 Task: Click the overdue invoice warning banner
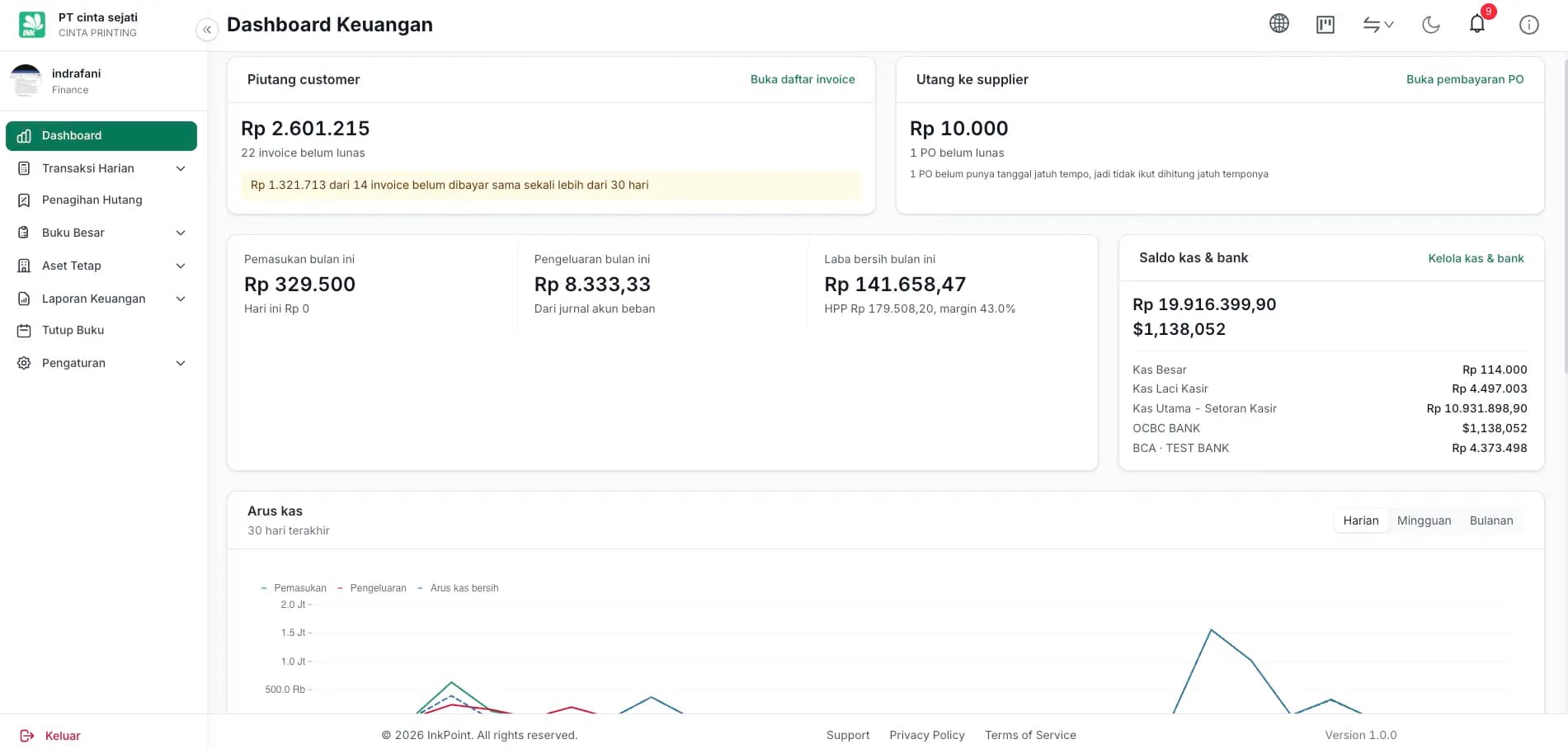[551, 185]
